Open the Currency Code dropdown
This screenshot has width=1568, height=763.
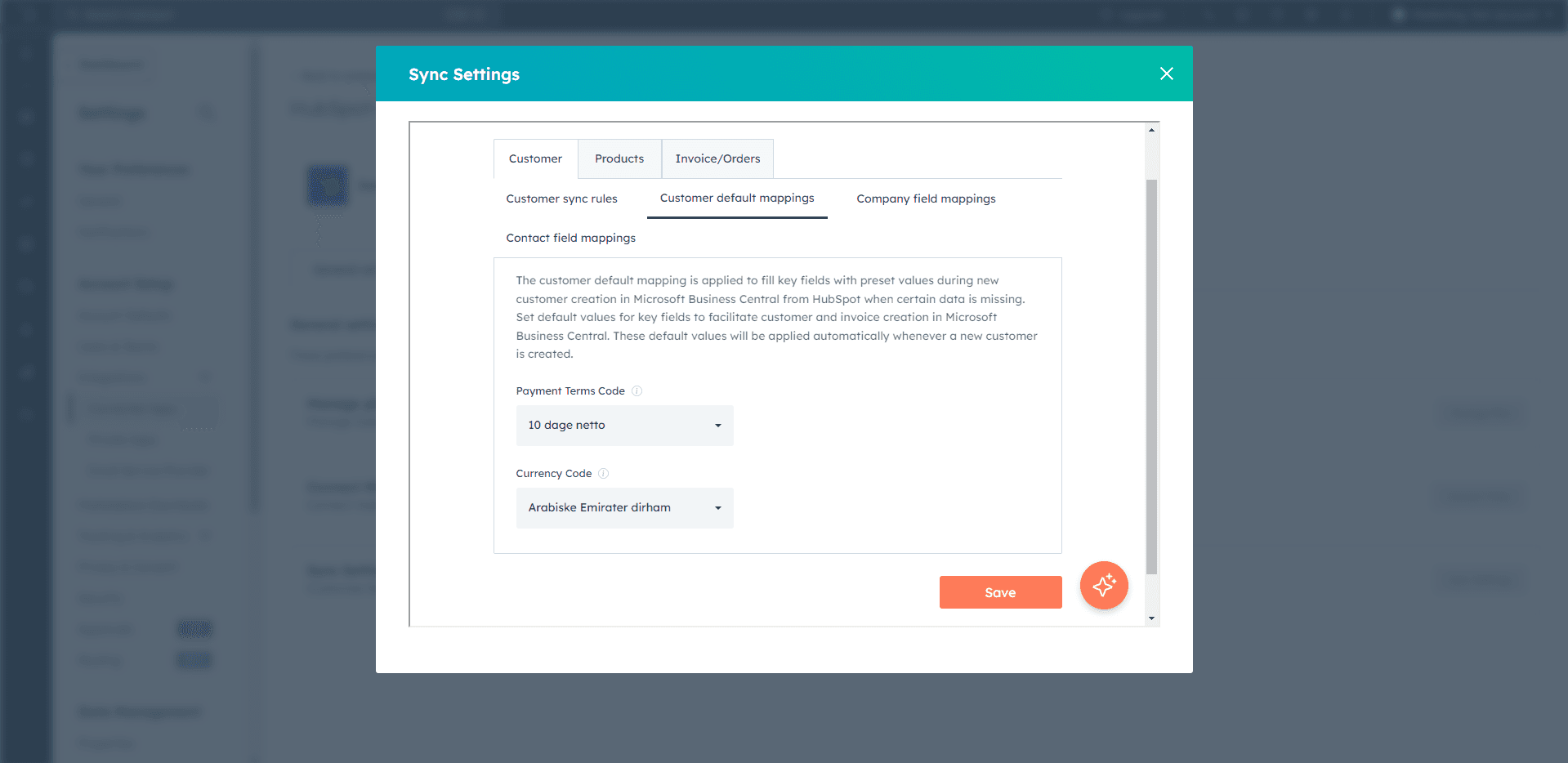pos(624,508)
